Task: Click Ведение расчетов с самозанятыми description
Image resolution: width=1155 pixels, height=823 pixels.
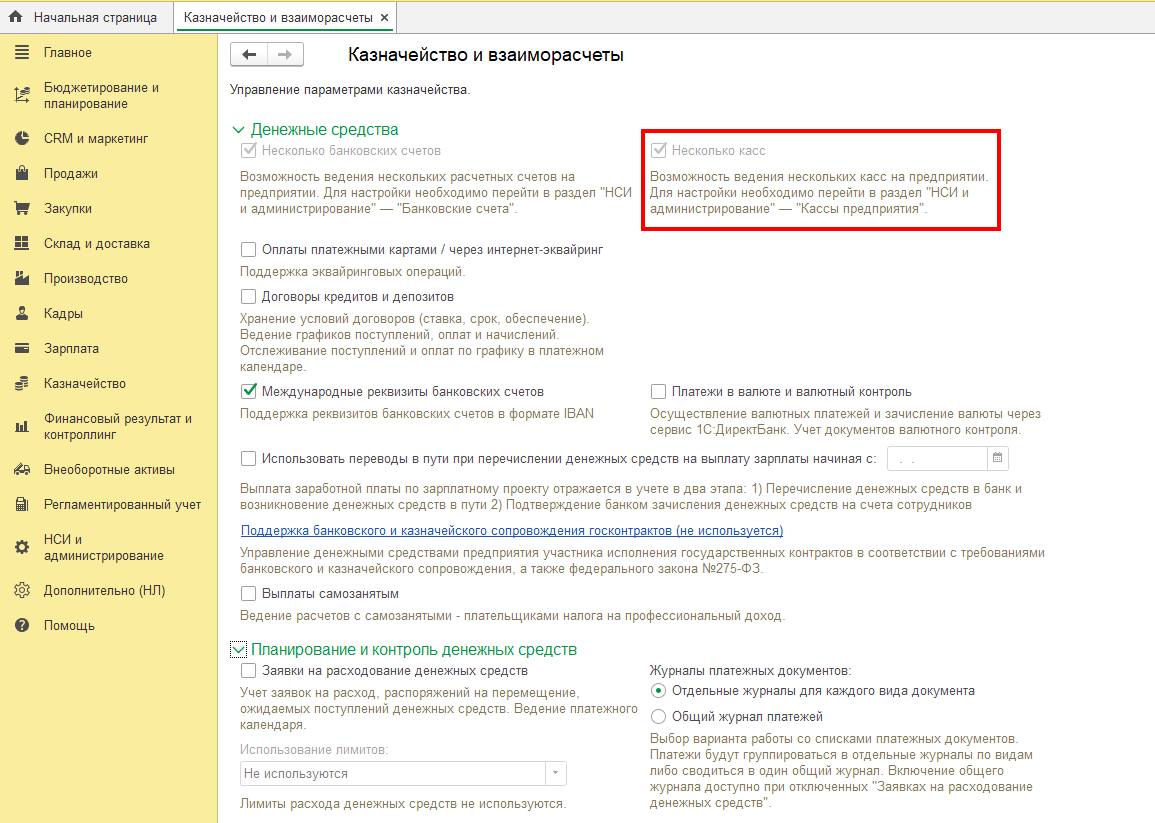Action: 513,615
